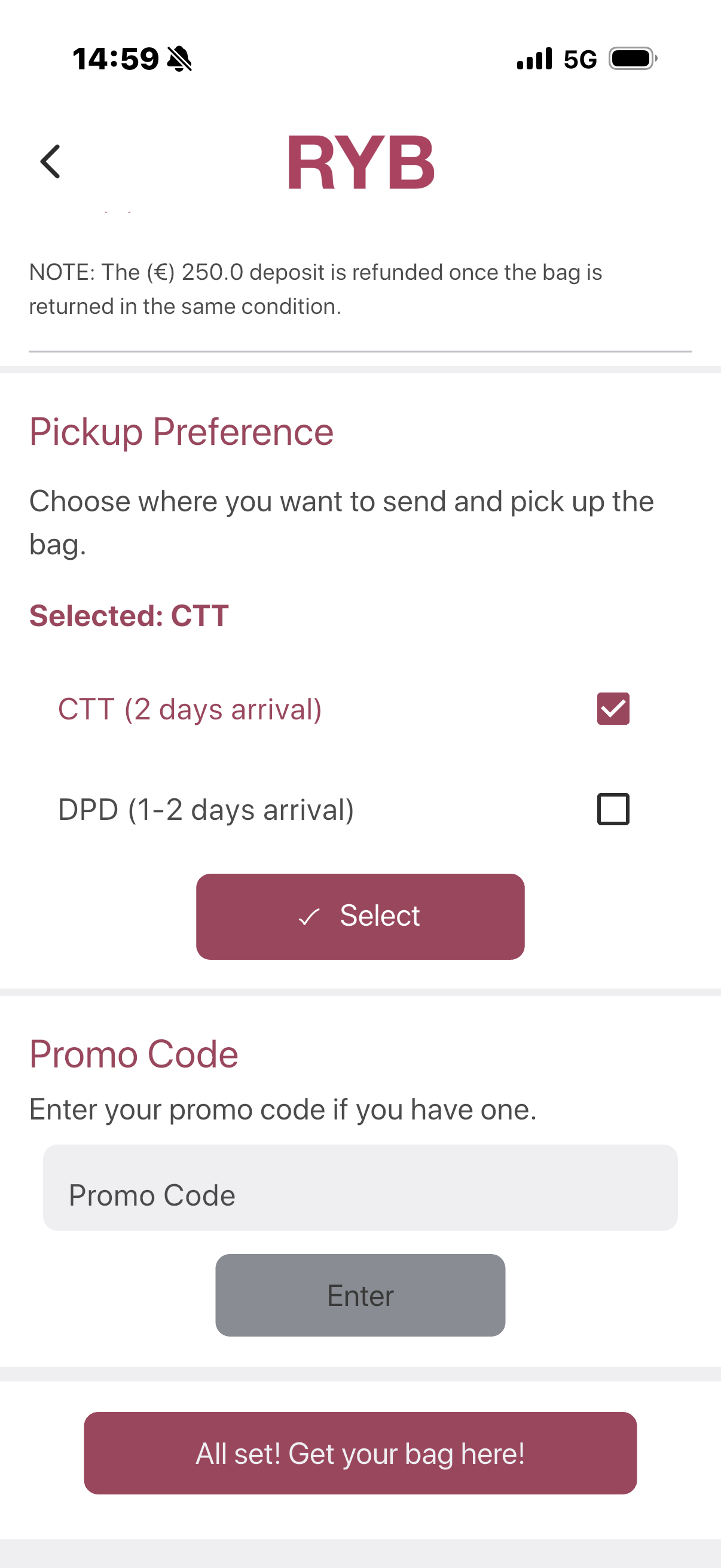Go back using the left chevron arrow

pos(50,161)
